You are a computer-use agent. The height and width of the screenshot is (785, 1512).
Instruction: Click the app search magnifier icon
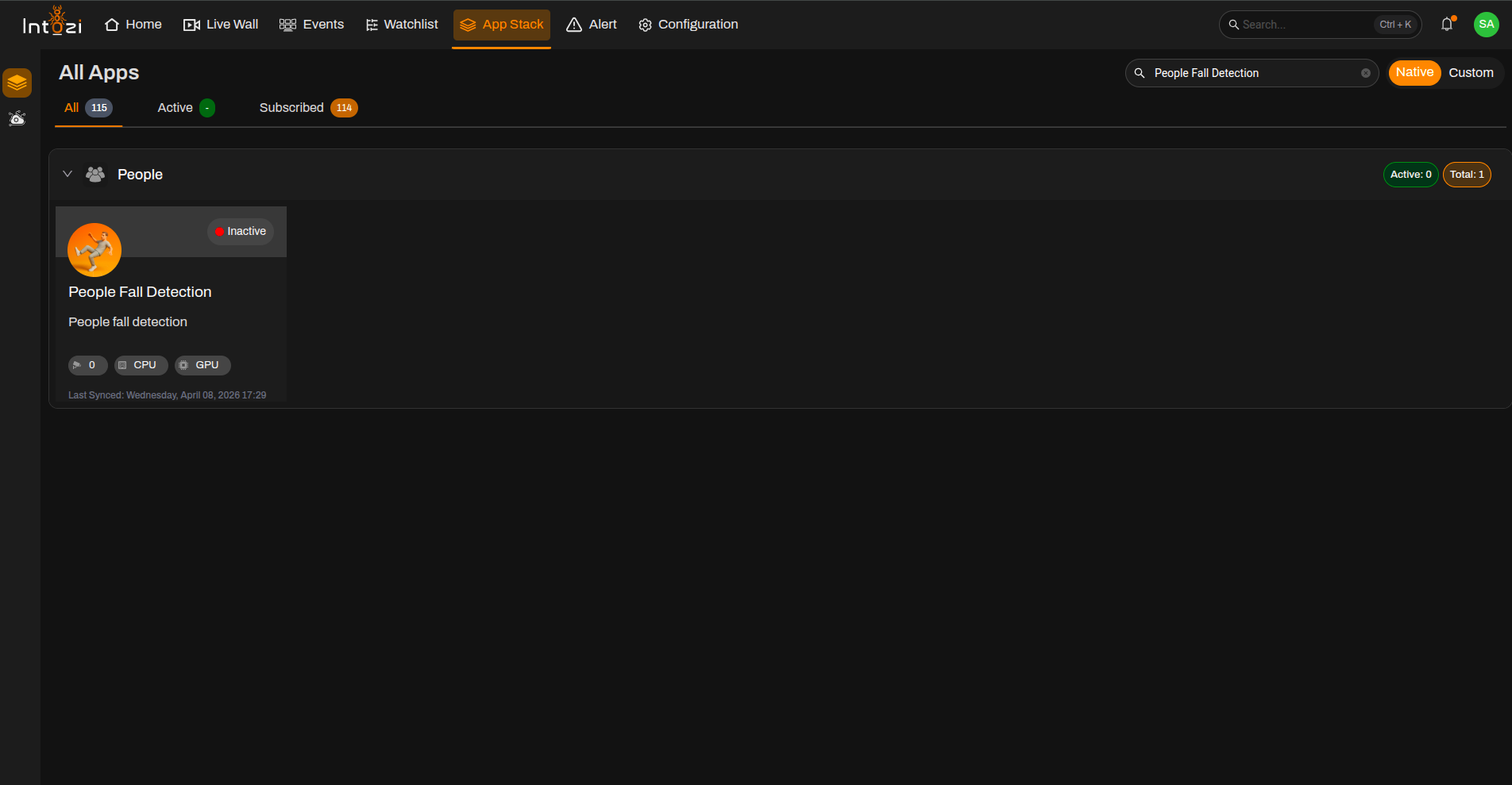coord(1140,73)
